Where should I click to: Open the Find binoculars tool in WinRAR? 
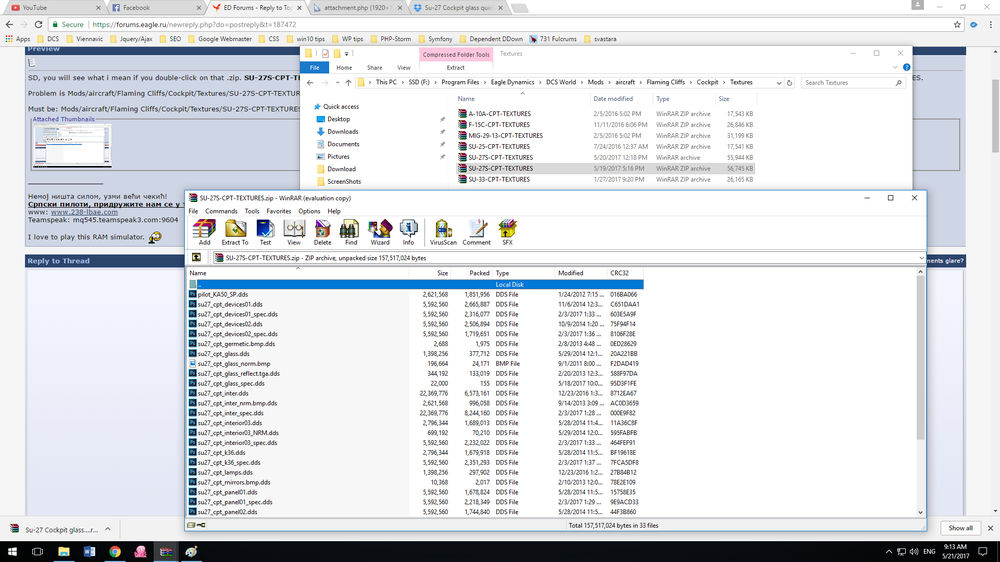[x=350, y=232]
